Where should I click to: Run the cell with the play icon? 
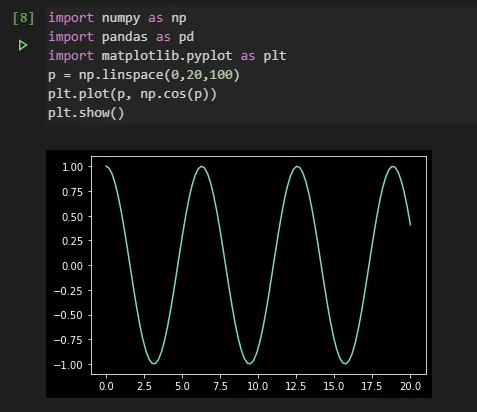click(x=23, y=45)
